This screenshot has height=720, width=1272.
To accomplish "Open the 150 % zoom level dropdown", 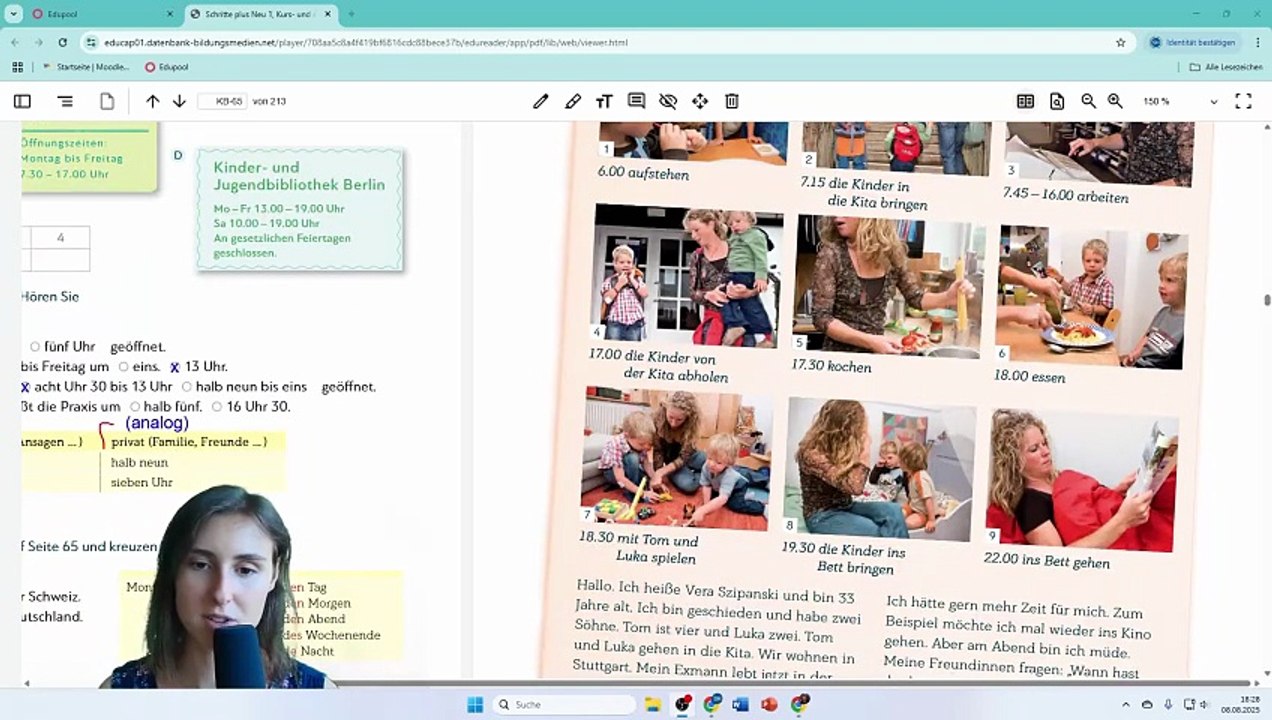I will point(1180,101).
